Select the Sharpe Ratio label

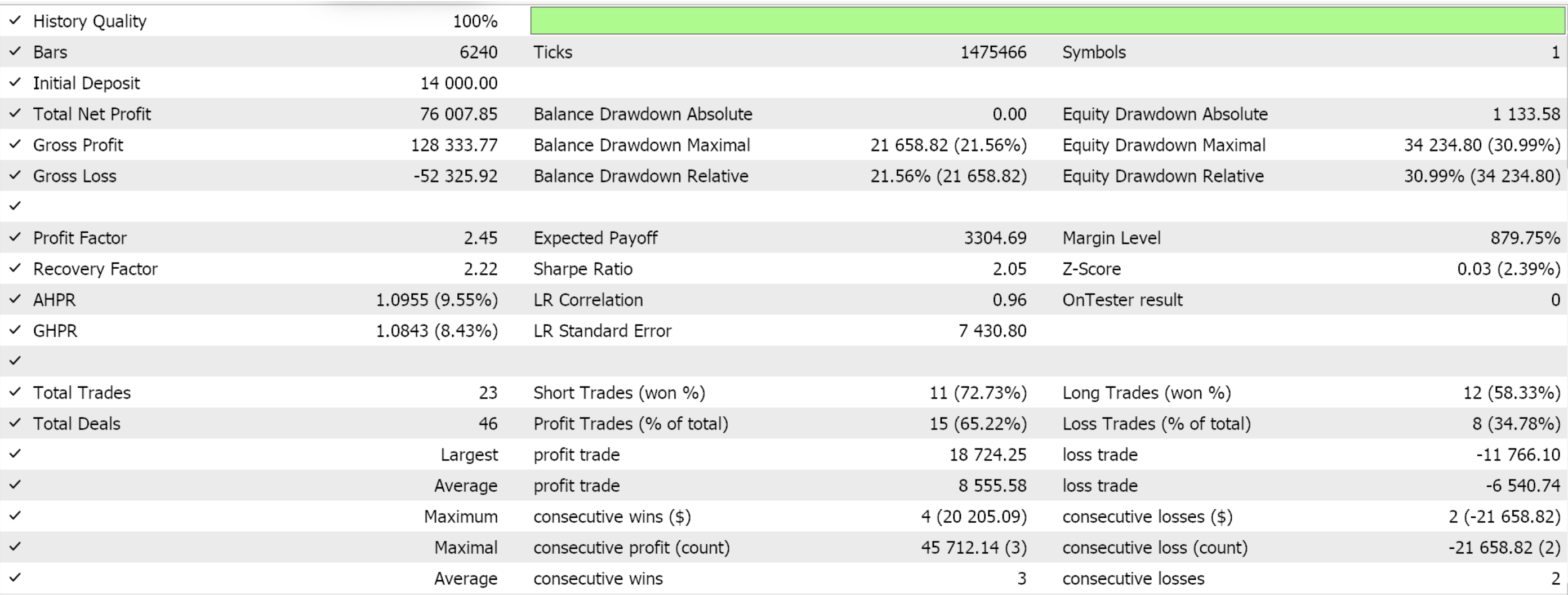pyautogui.click(x=582, y=269)
